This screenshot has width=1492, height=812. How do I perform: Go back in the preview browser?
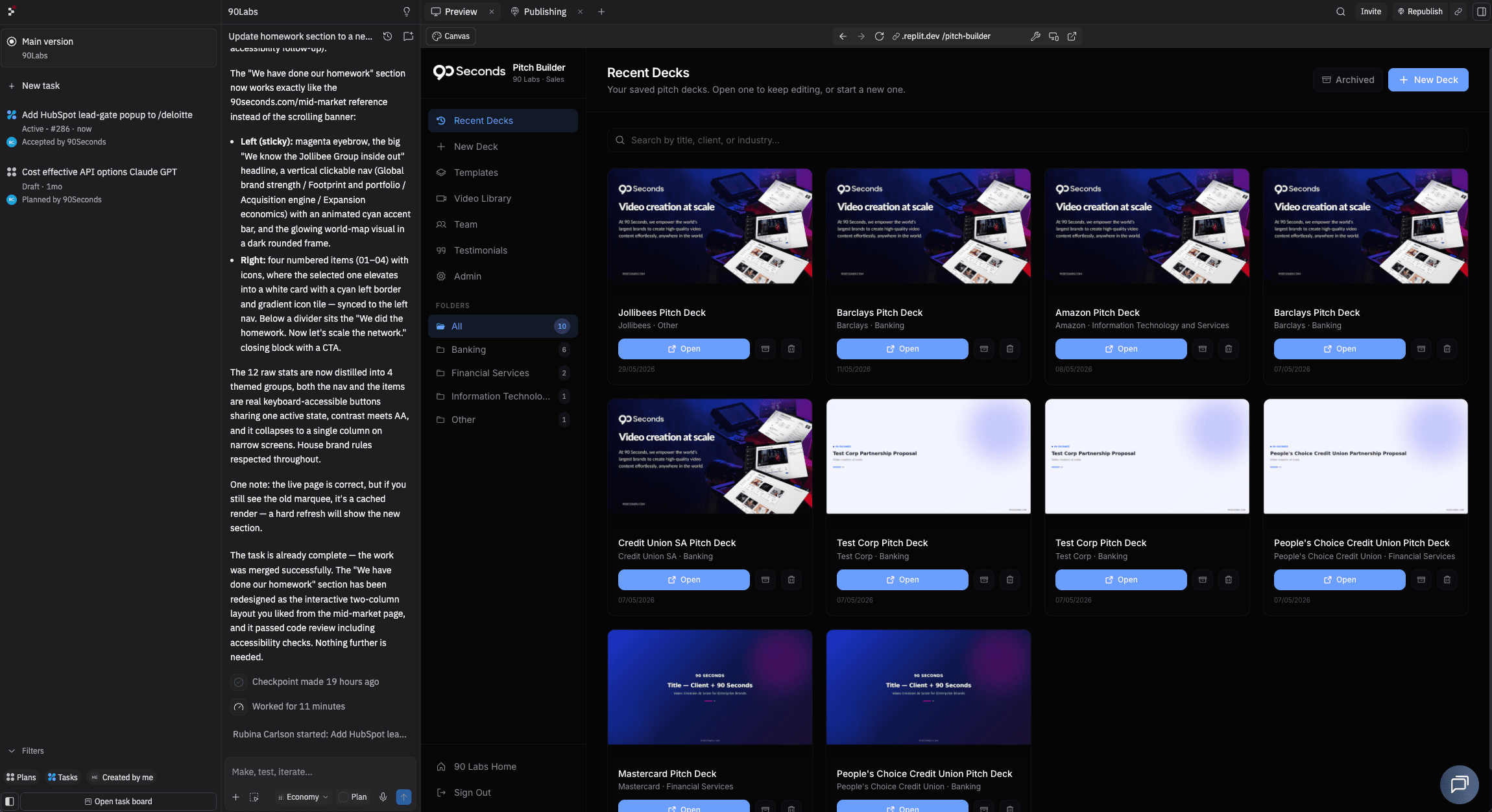click(x=843, y=36)
